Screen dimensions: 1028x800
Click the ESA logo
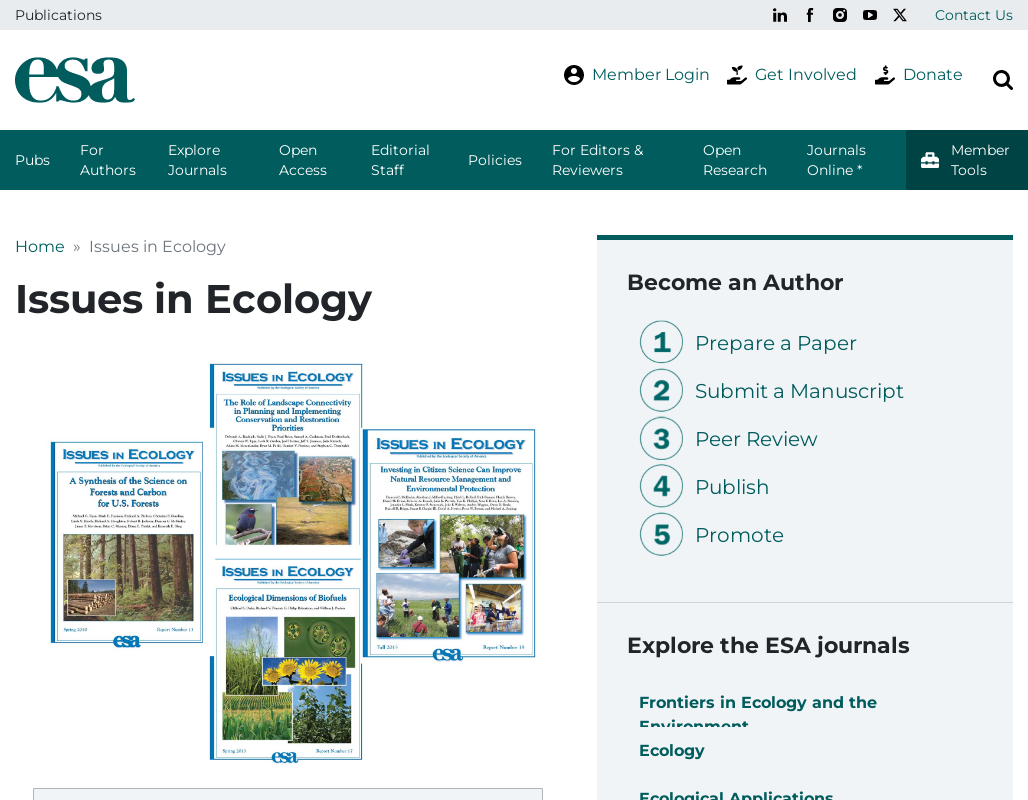click(75, 79)
